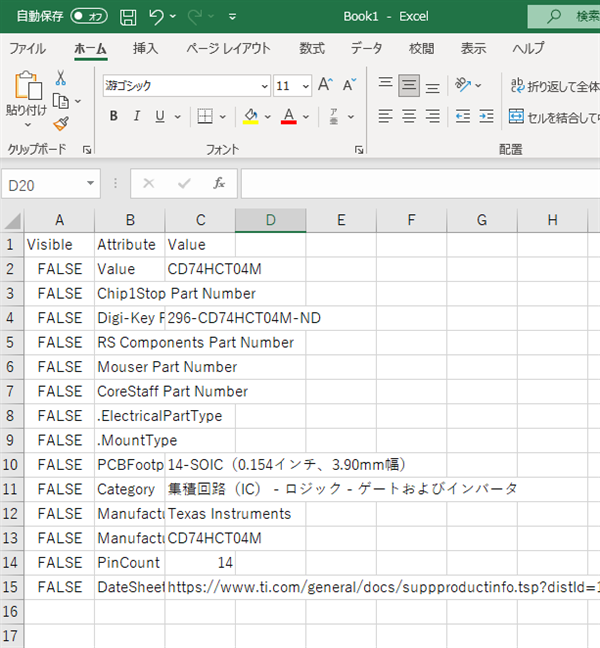Click the Select All corner triangle
600x648 pixels.
click(12, 221)
